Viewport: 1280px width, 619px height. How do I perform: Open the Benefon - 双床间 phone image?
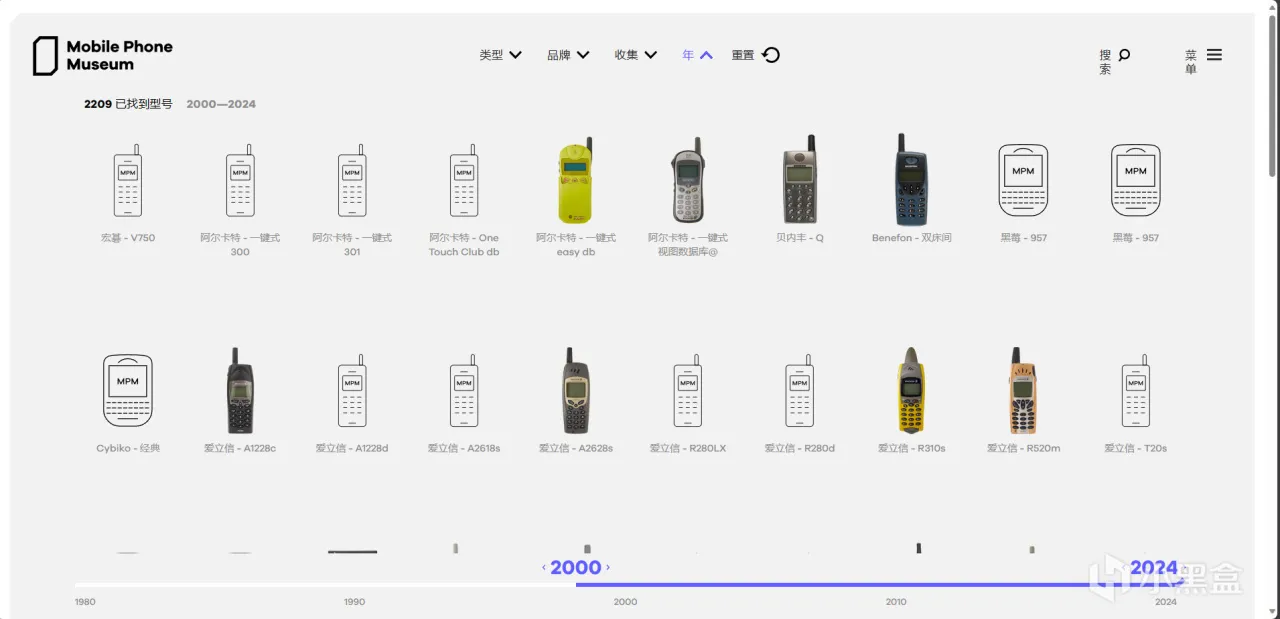click(911, 180)
